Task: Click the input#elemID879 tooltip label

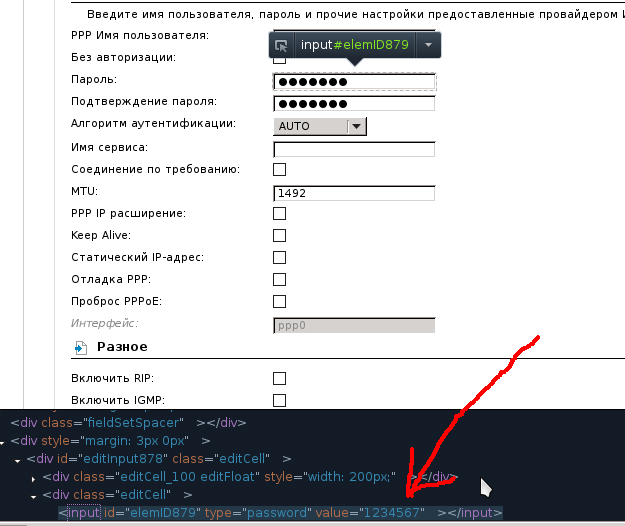Action: (x=355, y=45)
